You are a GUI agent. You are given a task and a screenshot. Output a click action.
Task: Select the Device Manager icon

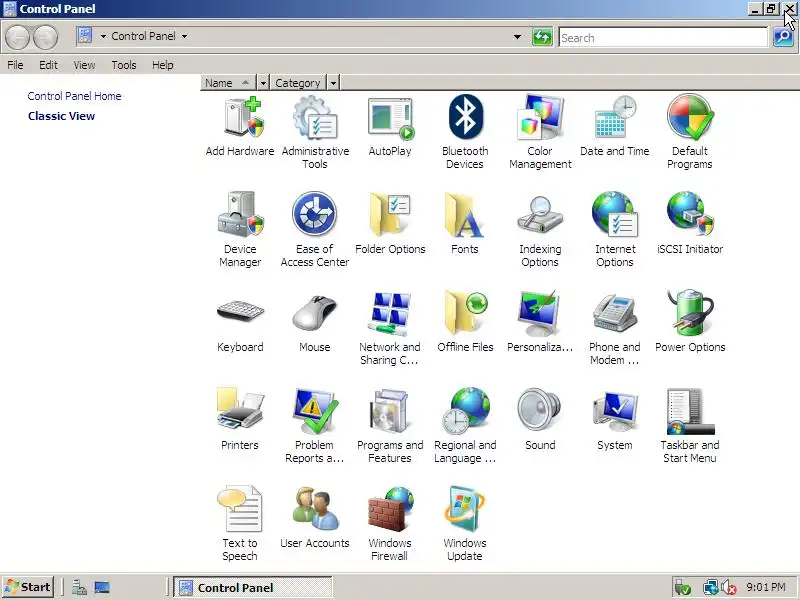point(240,230)
